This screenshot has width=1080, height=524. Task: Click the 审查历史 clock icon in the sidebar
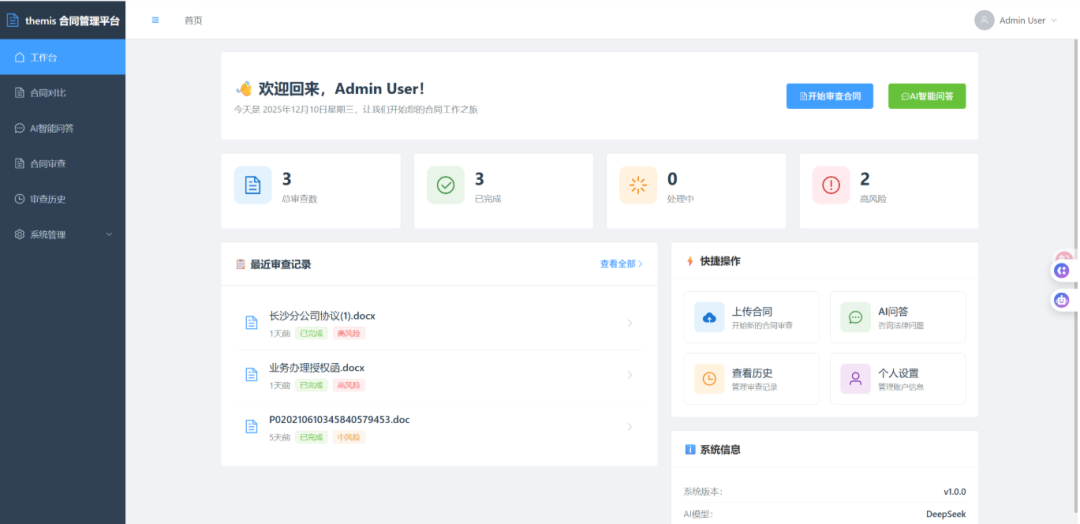pos(19,199)
